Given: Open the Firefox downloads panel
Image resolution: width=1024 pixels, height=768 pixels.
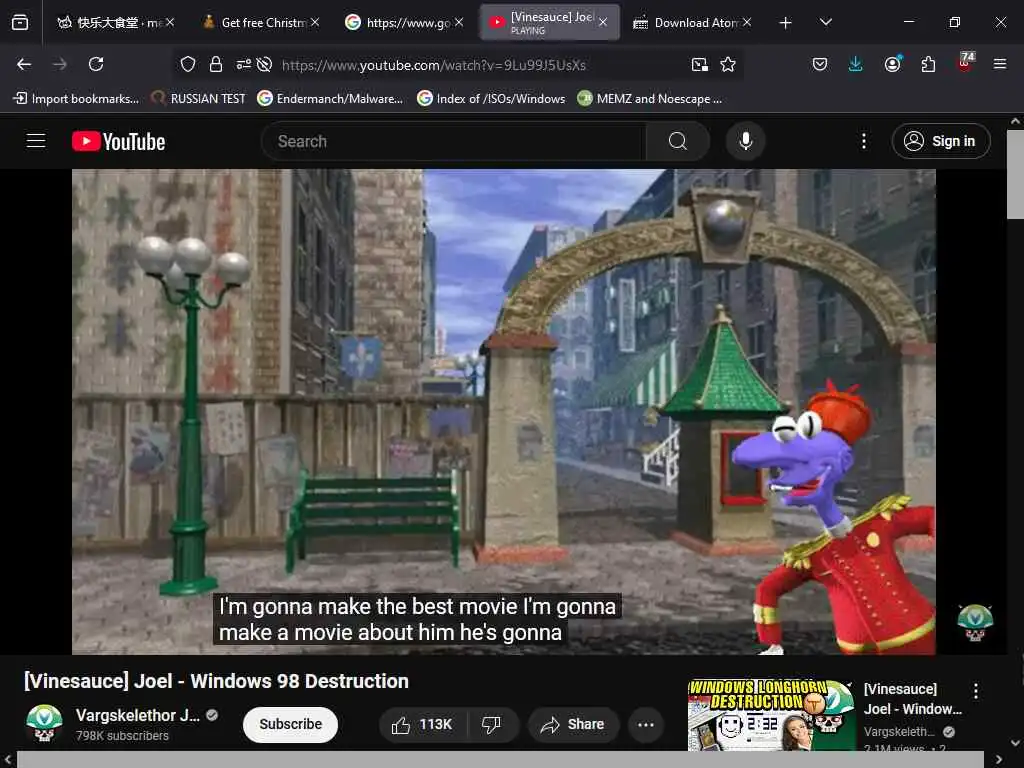Looking at the screenshot, I should [855, 64].
